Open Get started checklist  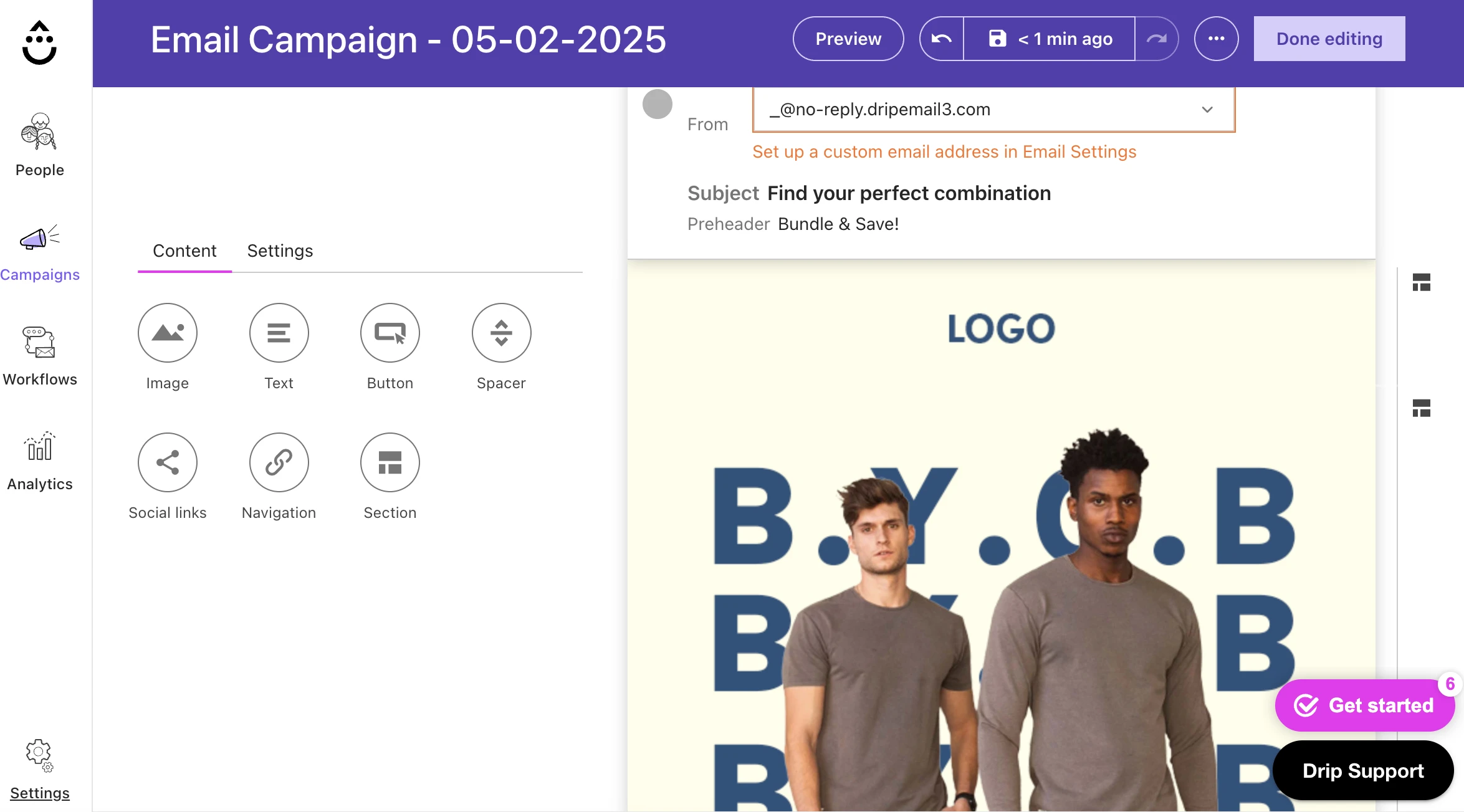pyautogui.click(x=1364, y=705)
